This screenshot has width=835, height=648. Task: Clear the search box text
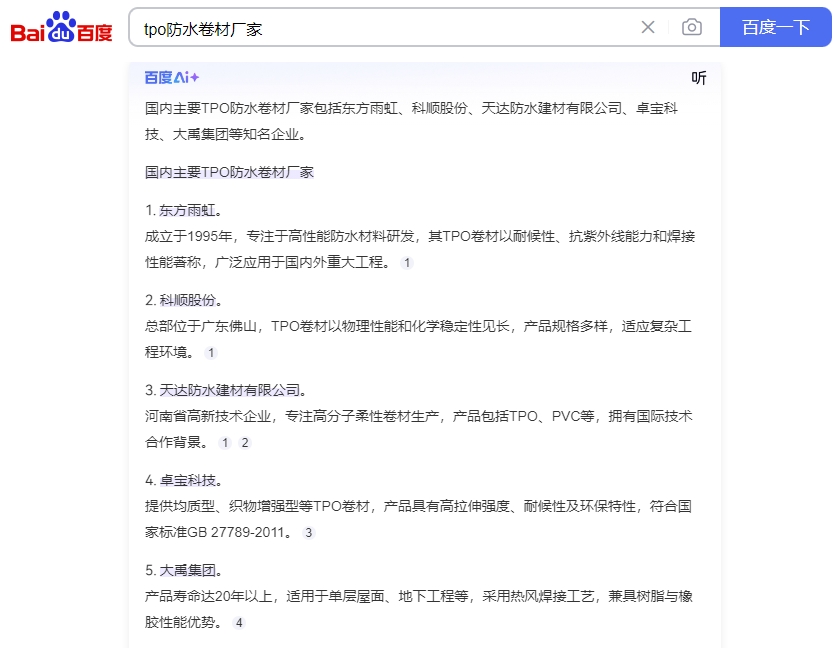[x=648, y=27]
